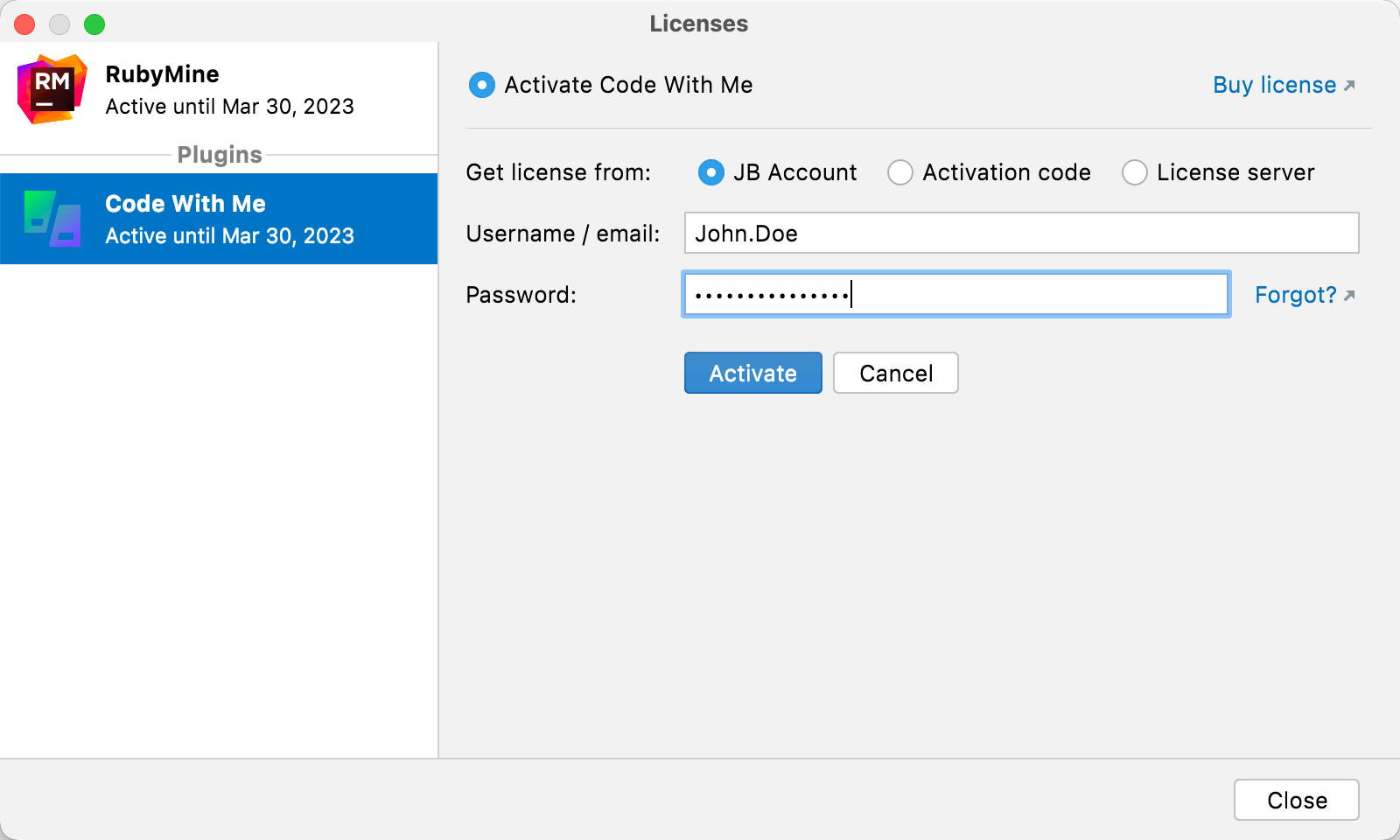Select Code With Me under Plugins
1400x840 pixels.
tap(219, 218)
